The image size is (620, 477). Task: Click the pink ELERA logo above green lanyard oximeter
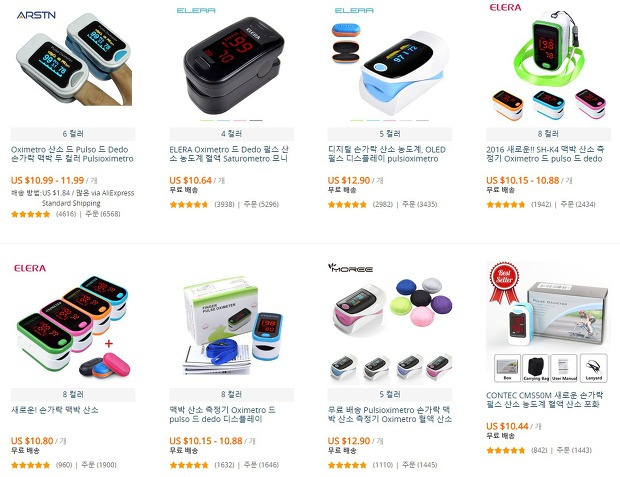[505, 7]
